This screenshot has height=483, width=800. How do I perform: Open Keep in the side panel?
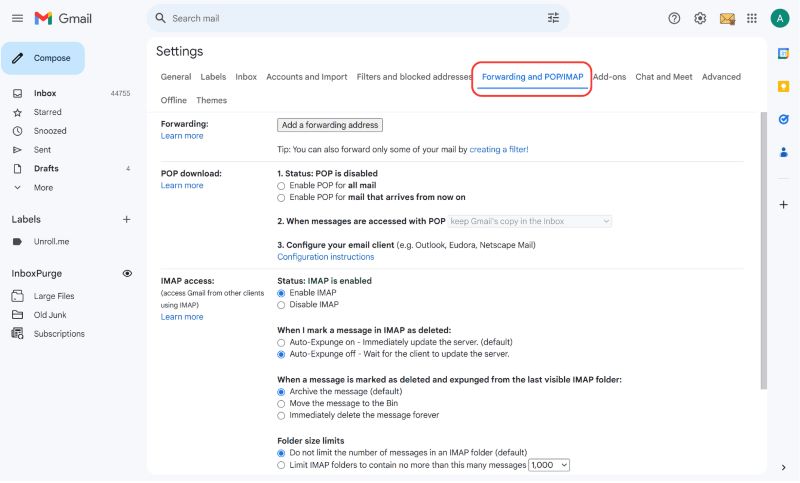click(x=784, y=86)
